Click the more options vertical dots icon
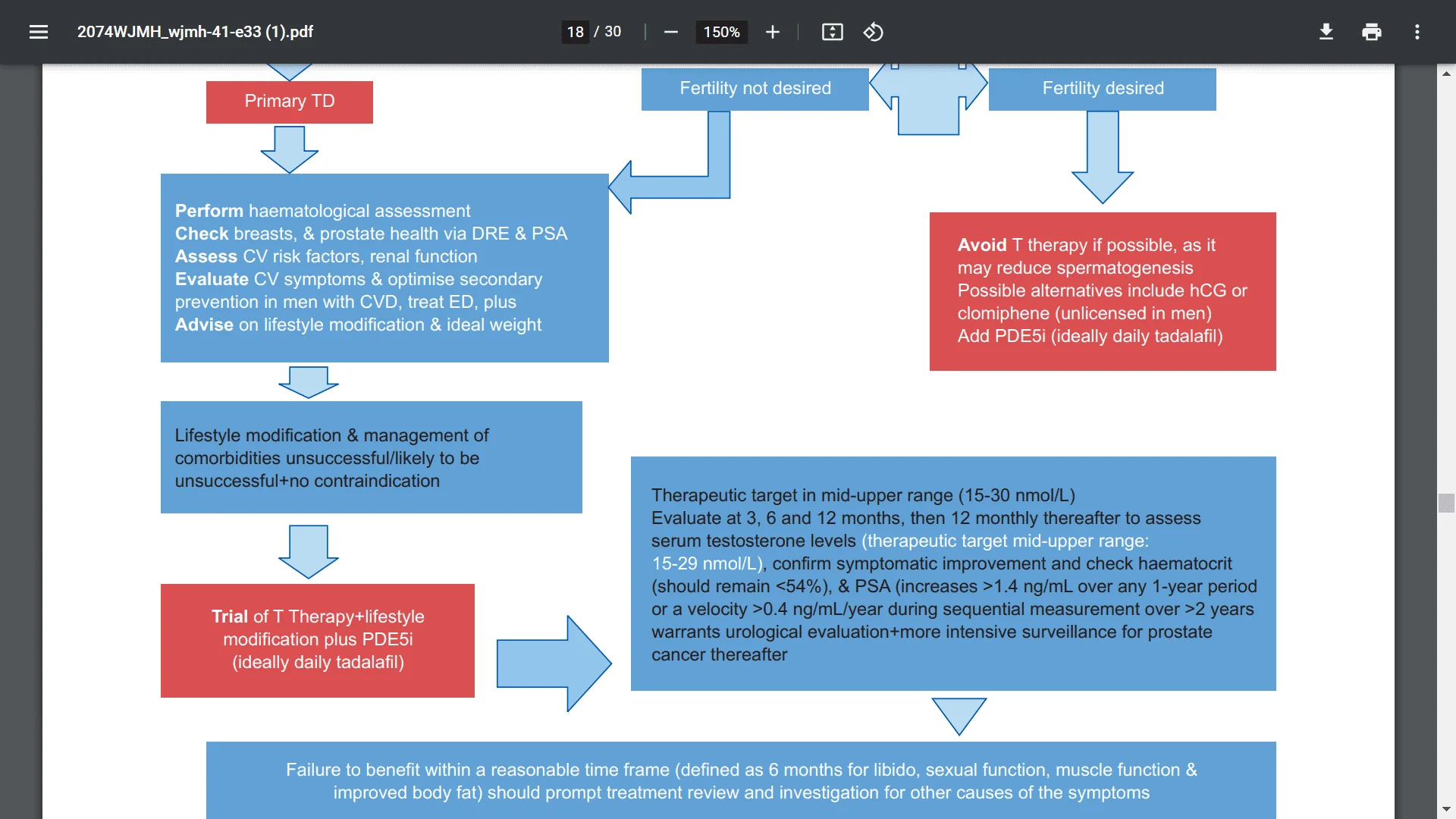 (1419, 31)
